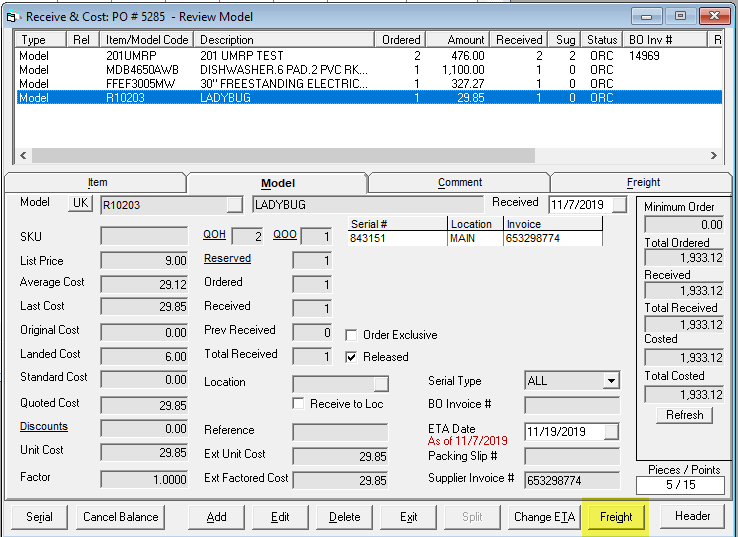This screenshot has width=738, height=537.
Task: Toggle the Order Exclusive checkbox
Action: [x=351, y=335]
